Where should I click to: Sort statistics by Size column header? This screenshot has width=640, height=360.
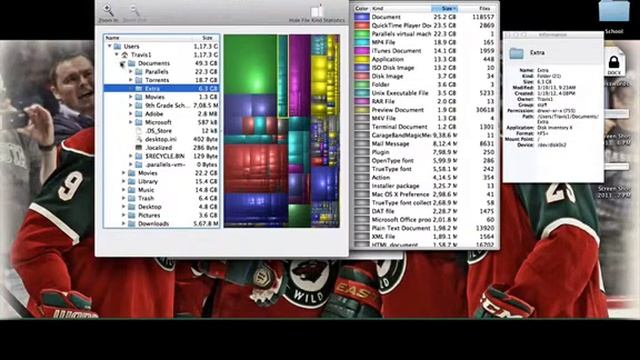[x=444, y=8]
